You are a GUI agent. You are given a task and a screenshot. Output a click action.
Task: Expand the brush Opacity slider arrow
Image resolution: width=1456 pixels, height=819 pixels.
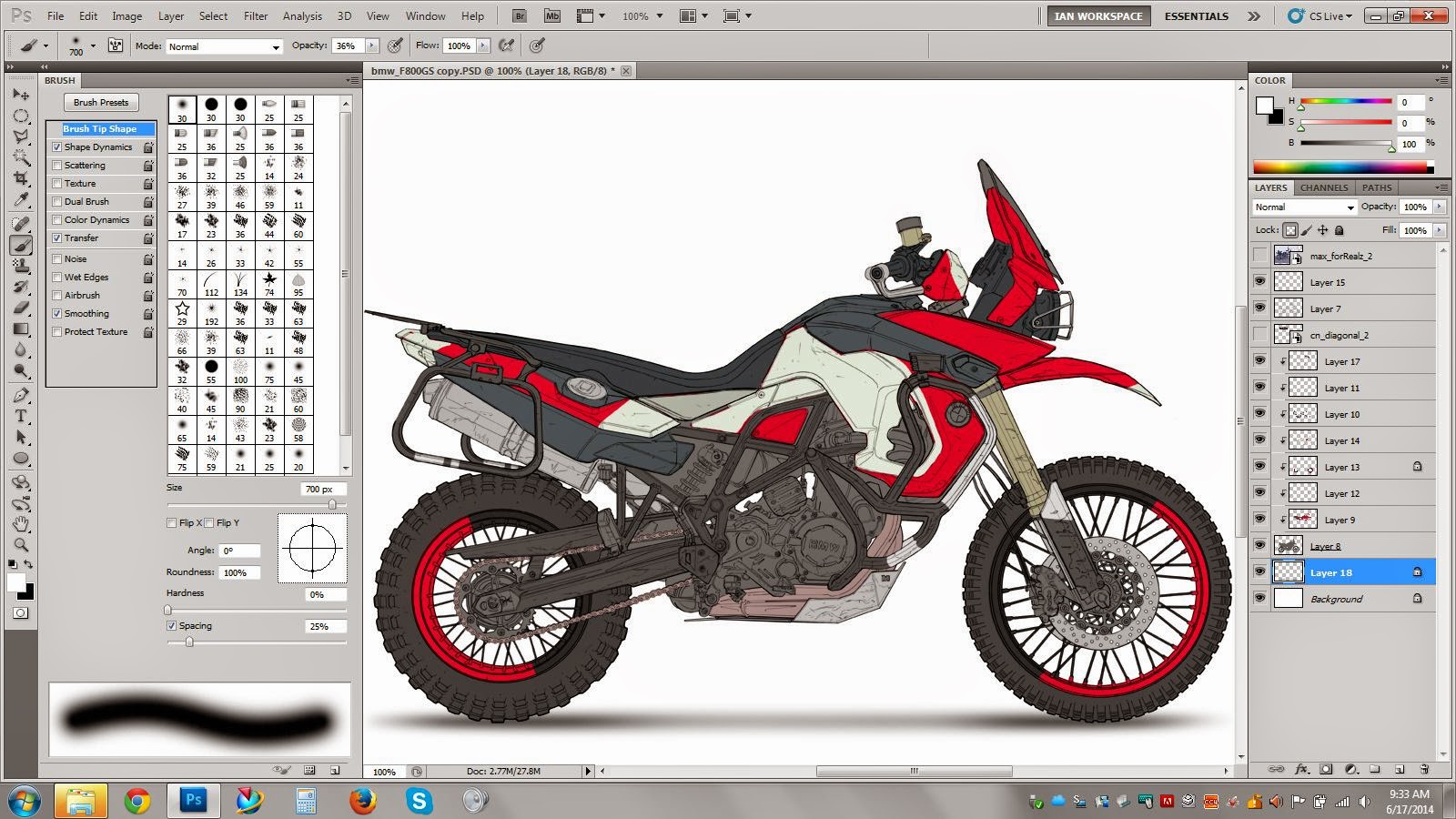(371, 45)
